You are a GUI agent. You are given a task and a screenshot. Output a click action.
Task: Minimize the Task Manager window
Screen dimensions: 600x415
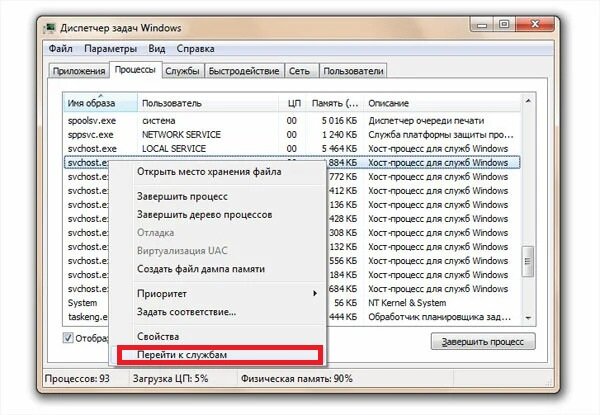click(x=482, y=25)
